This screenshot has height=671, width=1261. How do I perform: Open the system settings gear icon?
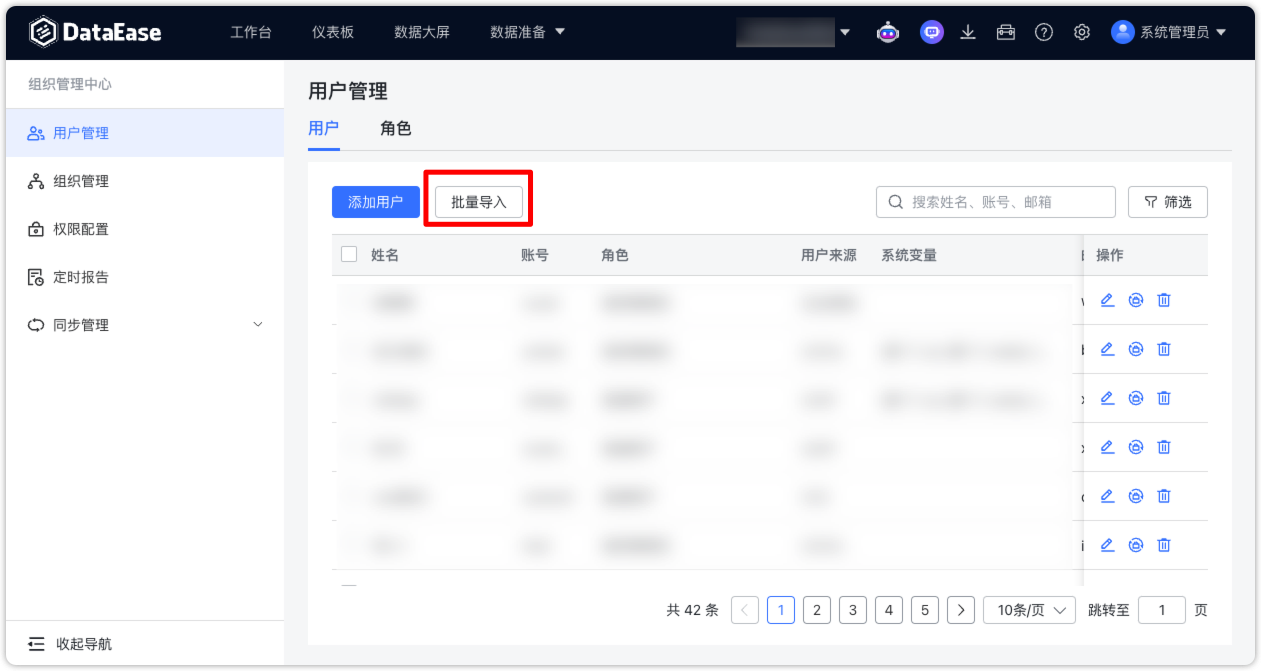point(1081,32)
